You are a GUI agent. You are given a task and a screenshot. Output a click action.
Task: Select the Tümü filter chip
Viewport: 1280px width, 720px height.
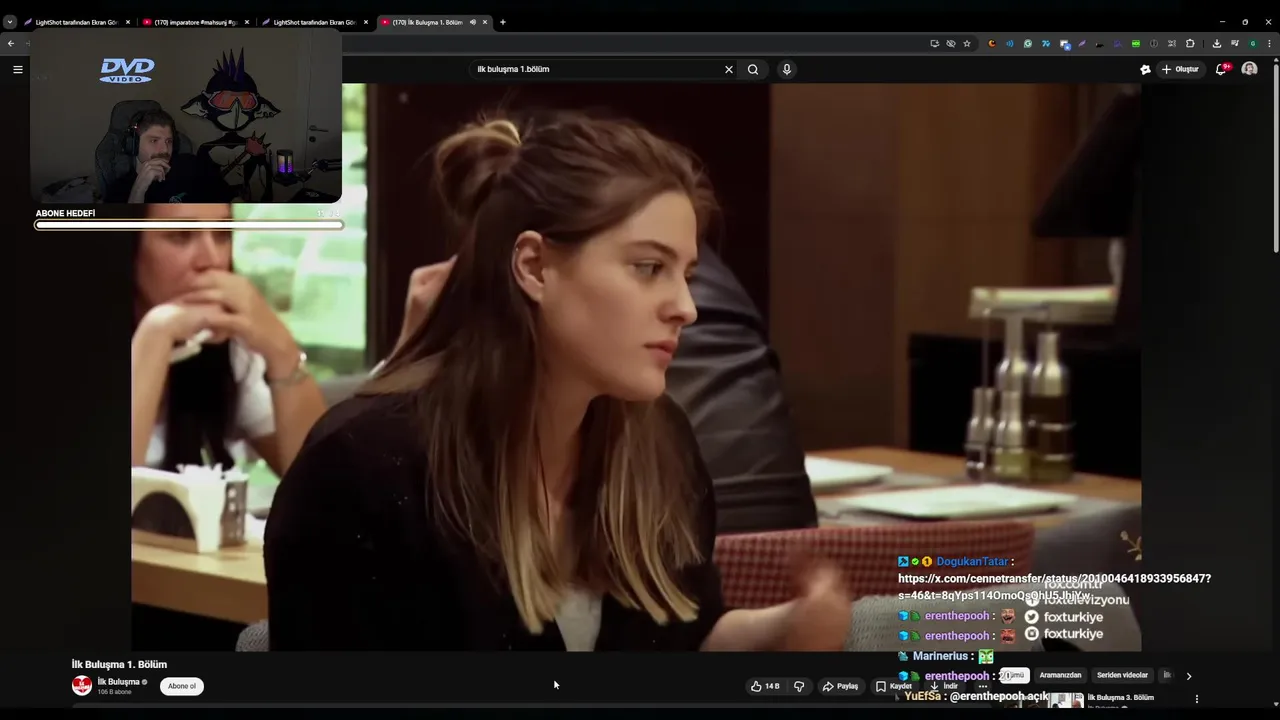(x=1014, y=675)
